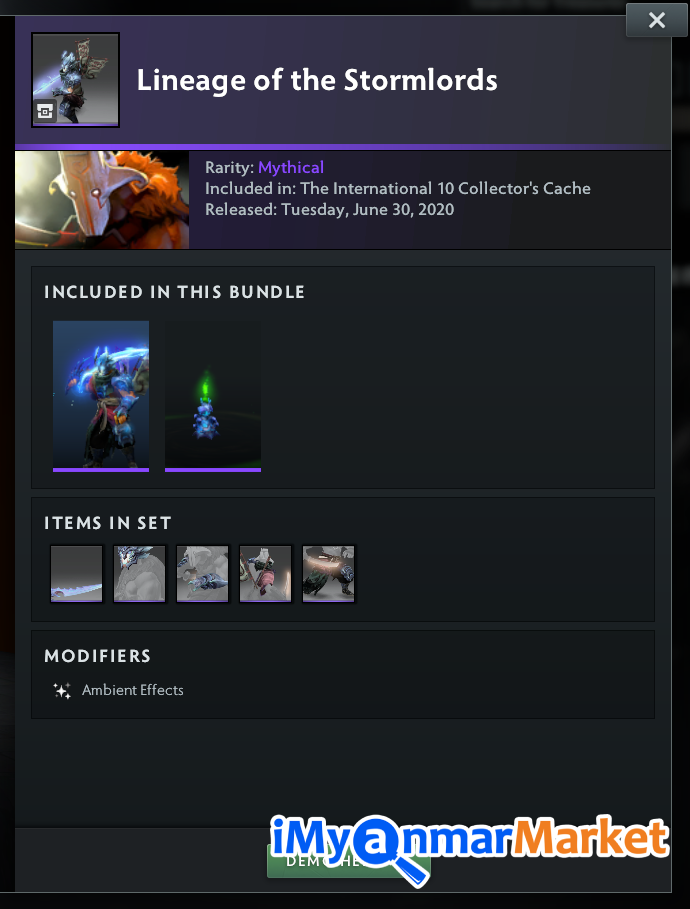Click the Lineage of the Stormlords title
690x909 pixels.
click(x=317, y=80)
